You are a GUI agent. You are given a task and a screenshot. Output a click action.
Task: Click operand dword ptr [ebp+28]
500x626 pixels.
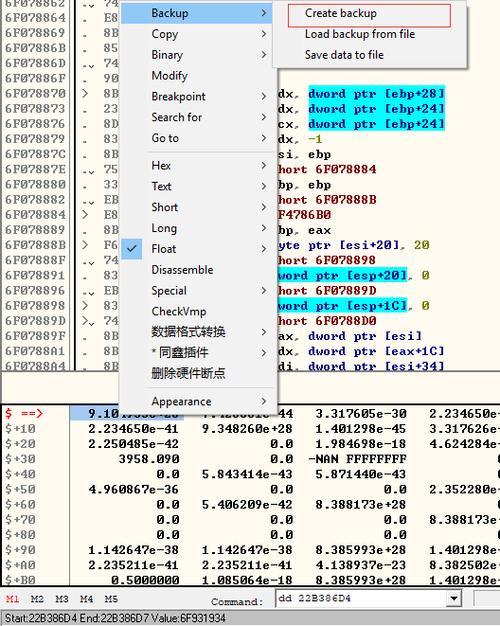[376, 93]
